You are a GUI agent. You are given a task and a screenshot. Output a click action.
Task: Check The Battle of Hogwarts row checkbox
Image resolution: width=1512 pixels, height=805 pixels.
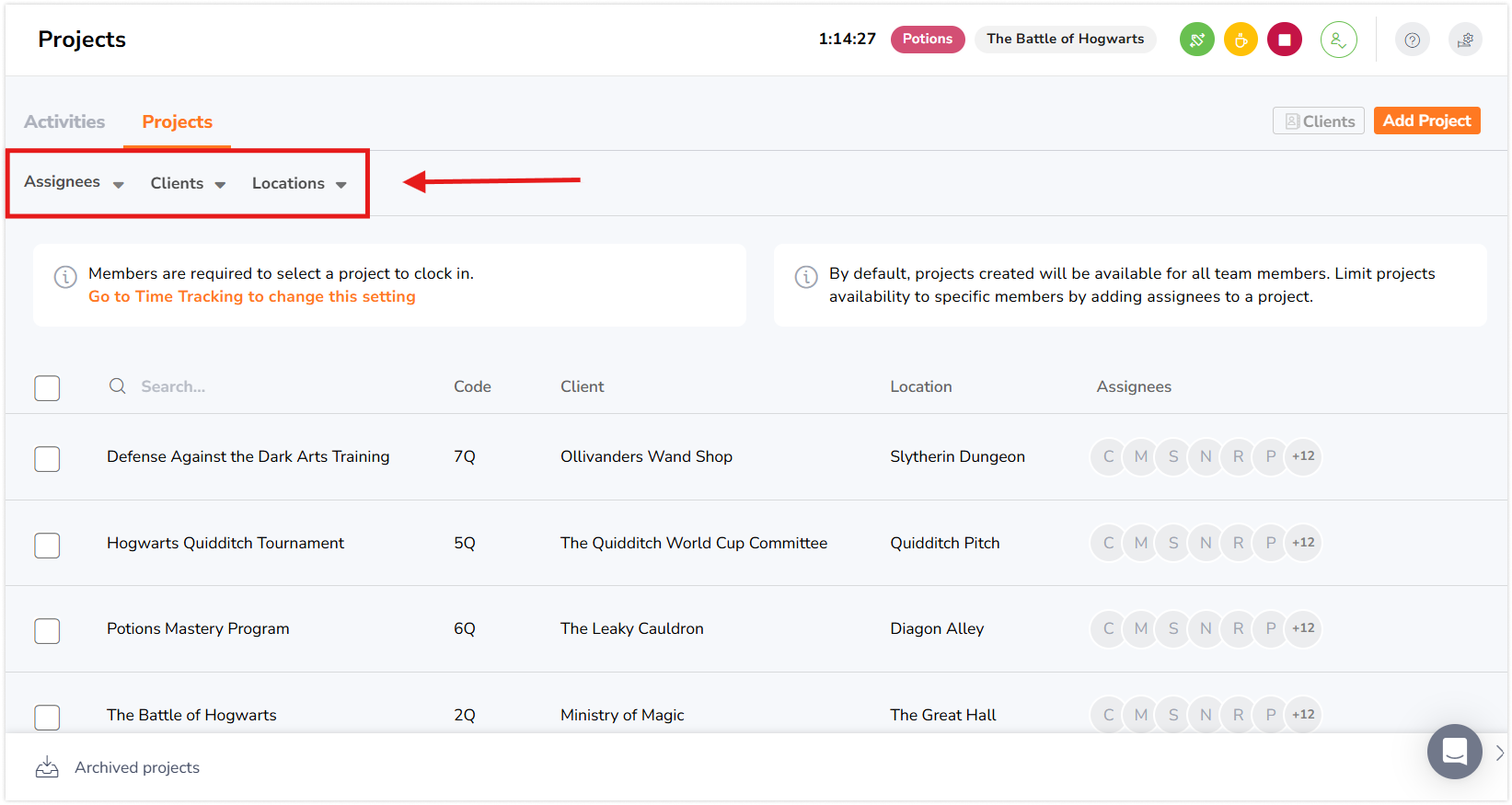[47, 718]
